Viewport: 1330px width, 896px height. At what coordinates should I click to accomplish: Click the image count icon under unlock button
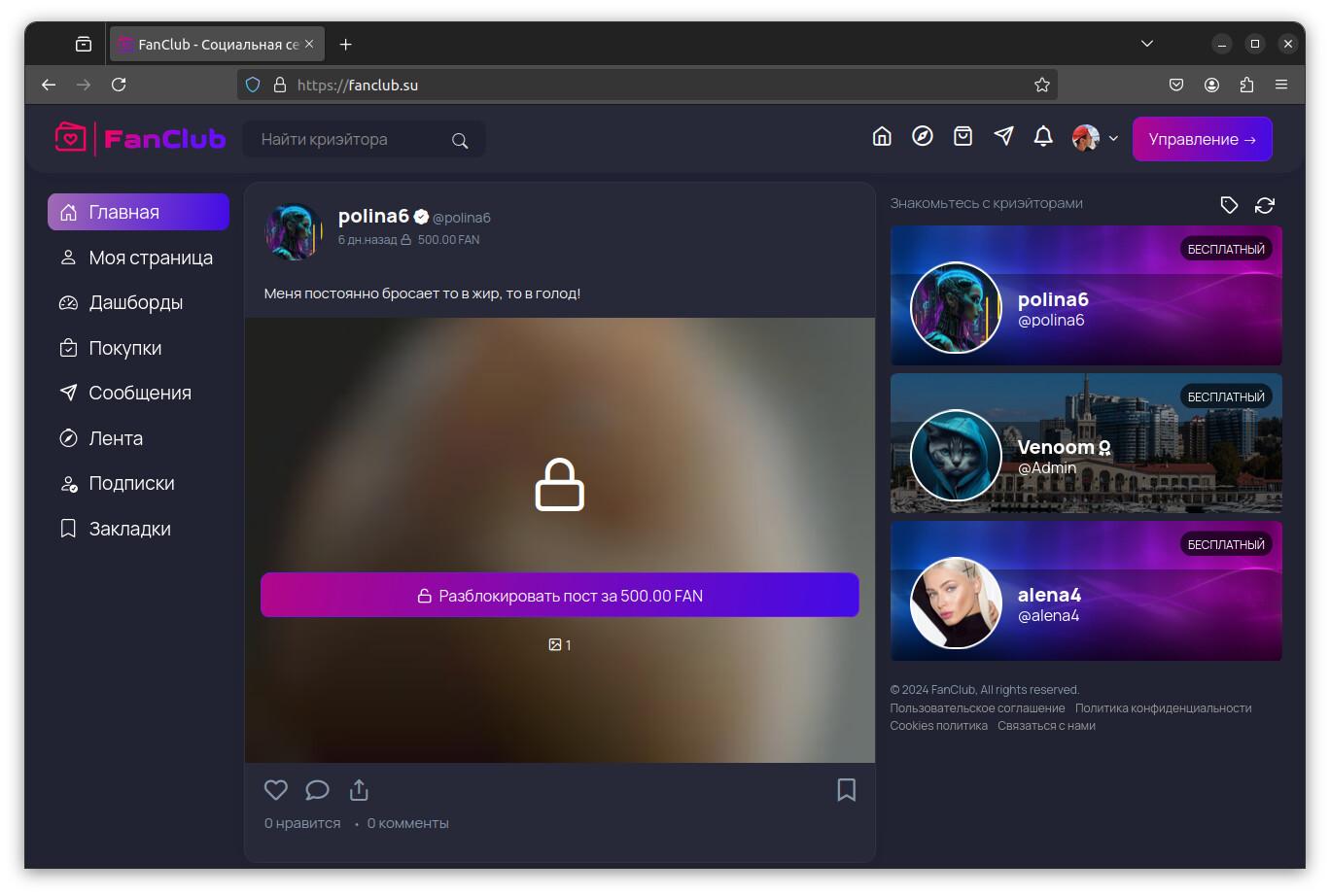click(554, 644)
